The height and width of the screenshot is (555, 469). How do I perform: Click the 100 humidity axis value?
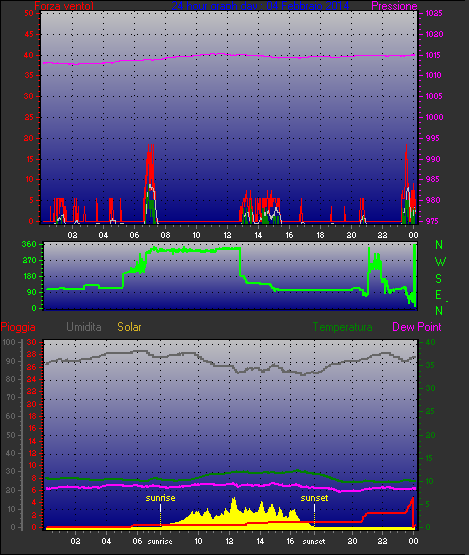coord(9,342)
